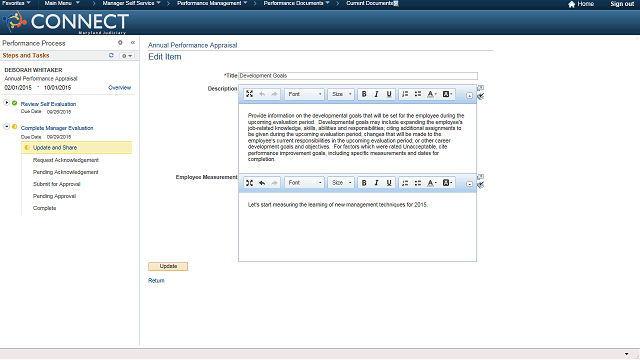Click Sign out

pos(622,4)
